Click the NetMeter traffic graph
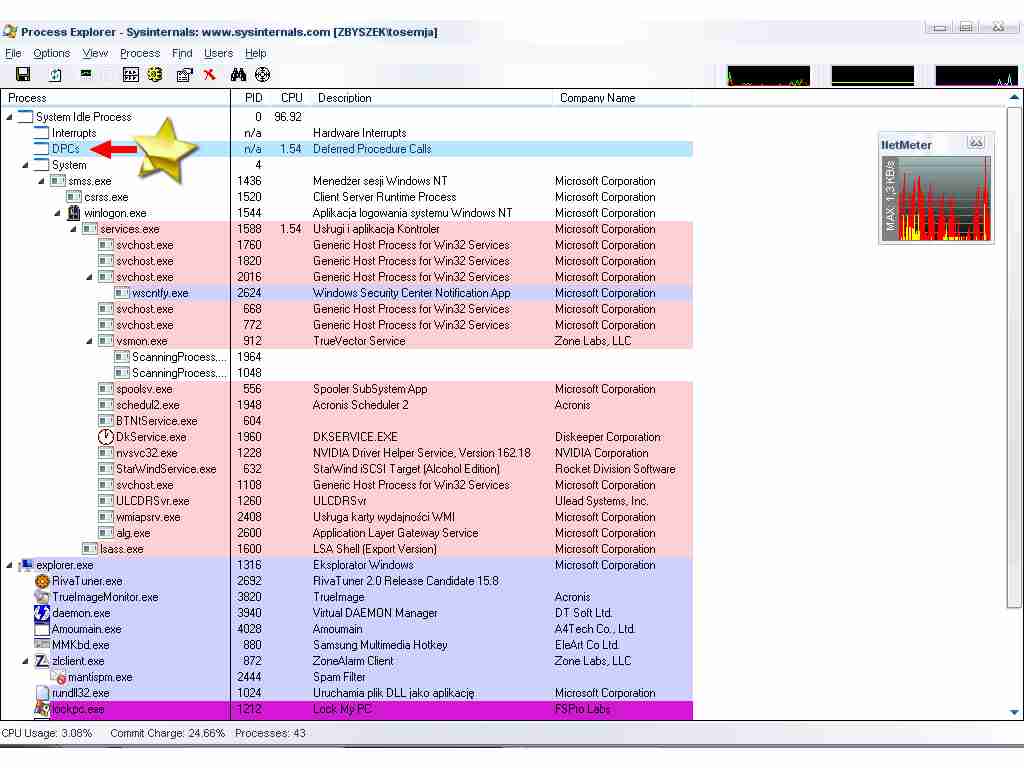This screenshot has width=1024, height=768. click(x=937, y=199)
